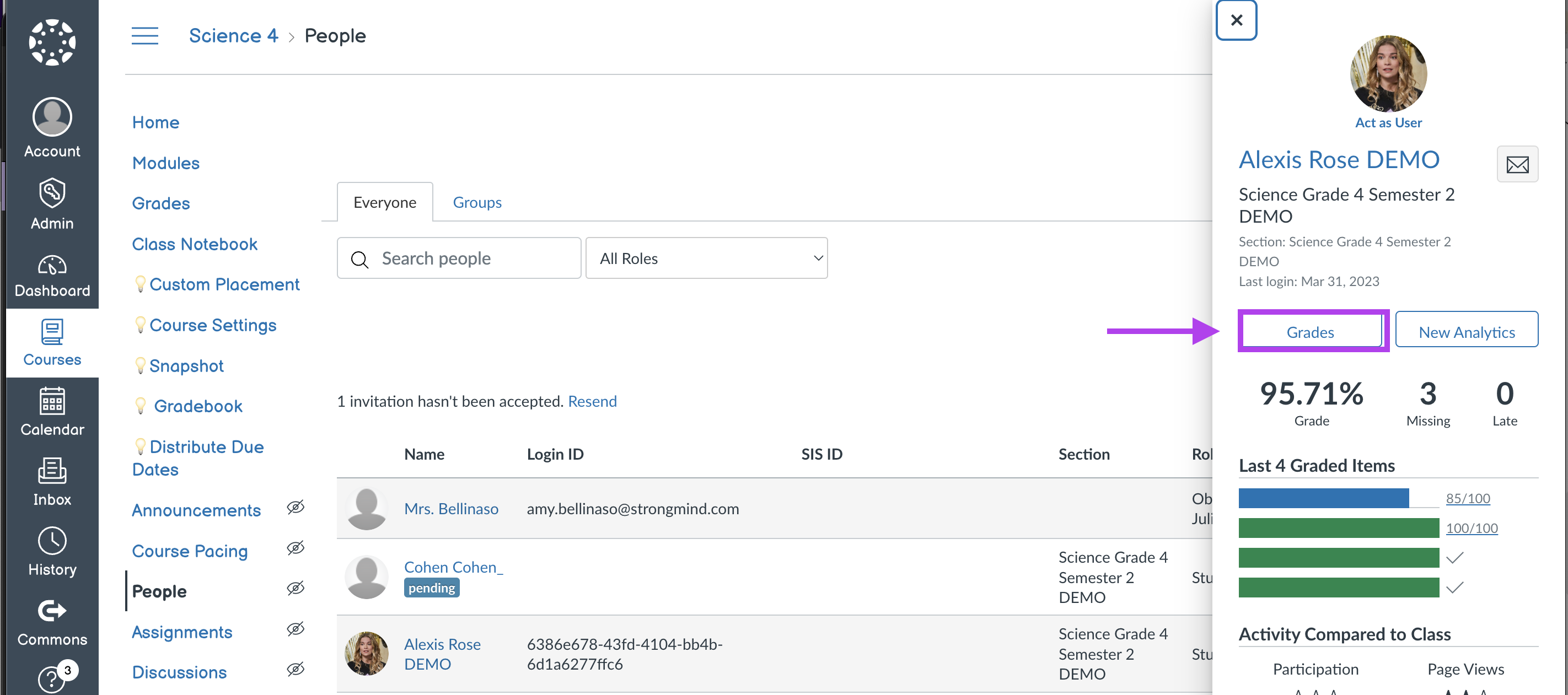Switch to the Everyone tab
Viewport: 1568px width, 695px height.
[x=385, y=201]
